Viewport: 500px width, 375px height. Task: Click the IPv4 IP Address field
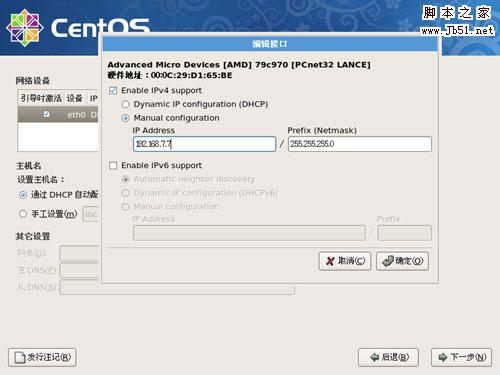click(x=204, y=144)
